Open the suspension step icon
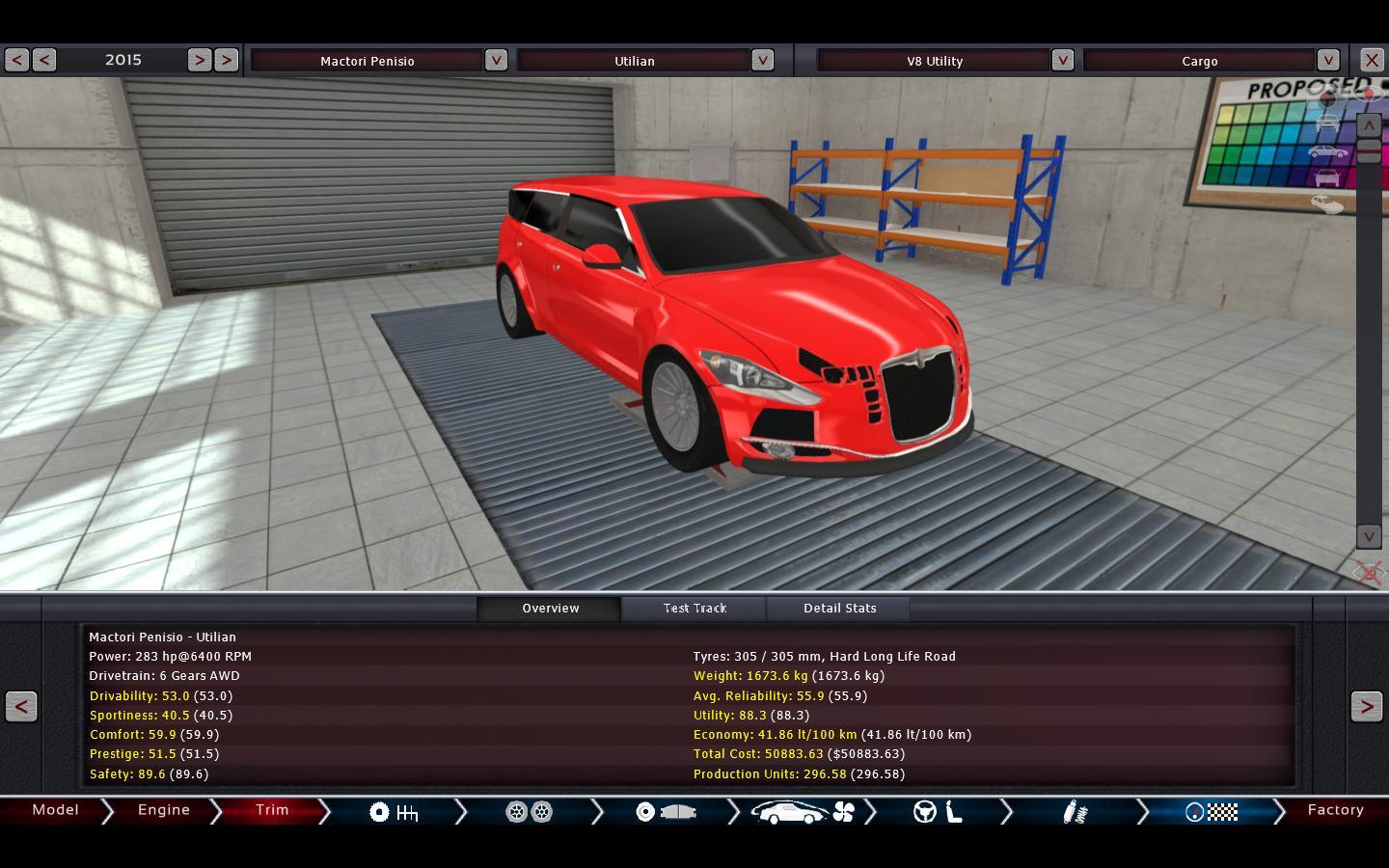Image resolution: width=1389 pixels, height=868 pixels. click(x=1075, y=812)
